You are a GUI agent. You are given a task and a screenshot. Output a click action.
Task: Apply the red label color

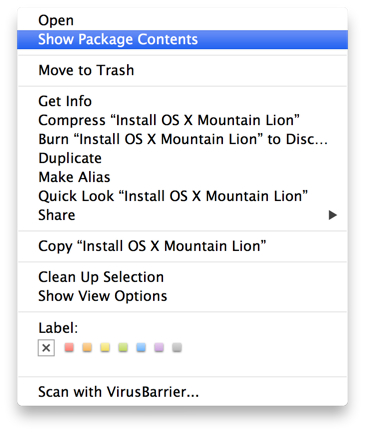pyautogui.click(x=69, y=347)
